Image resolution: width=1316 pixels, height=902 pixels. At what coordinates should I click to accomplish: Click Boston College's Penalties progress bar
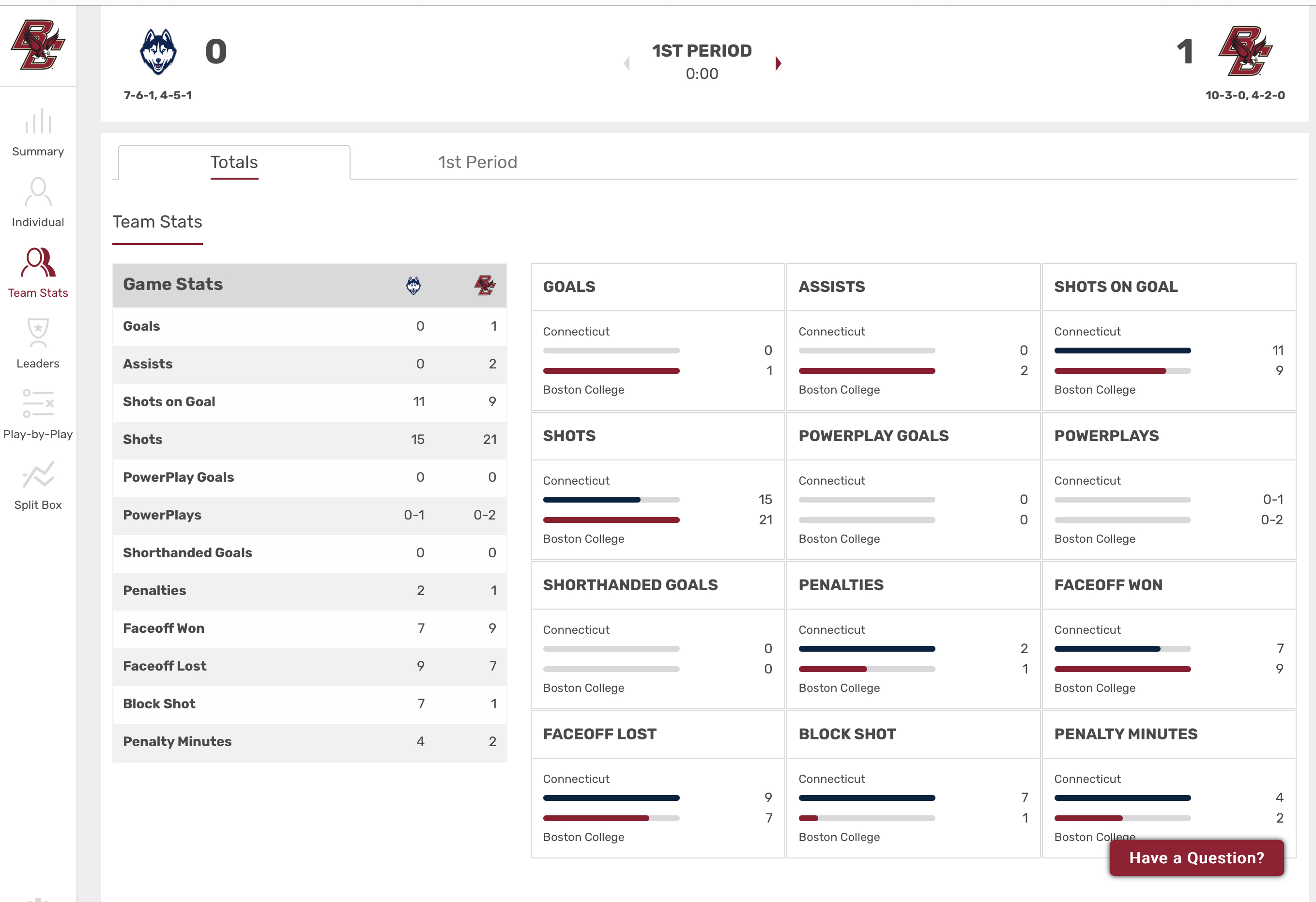[x=866, y=669]
